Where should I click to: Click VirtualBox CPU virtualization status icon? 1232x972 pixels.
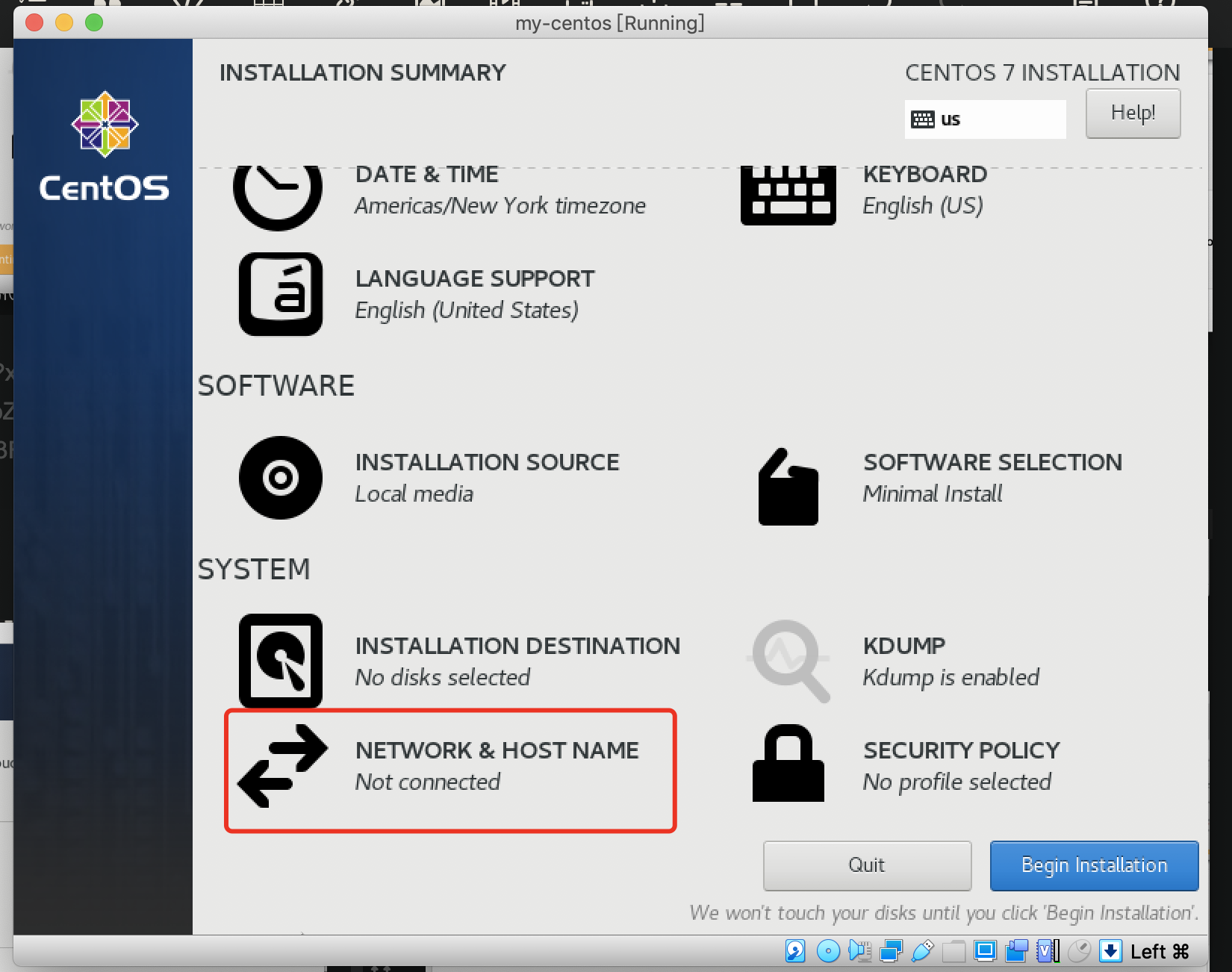pos(1048,951)
